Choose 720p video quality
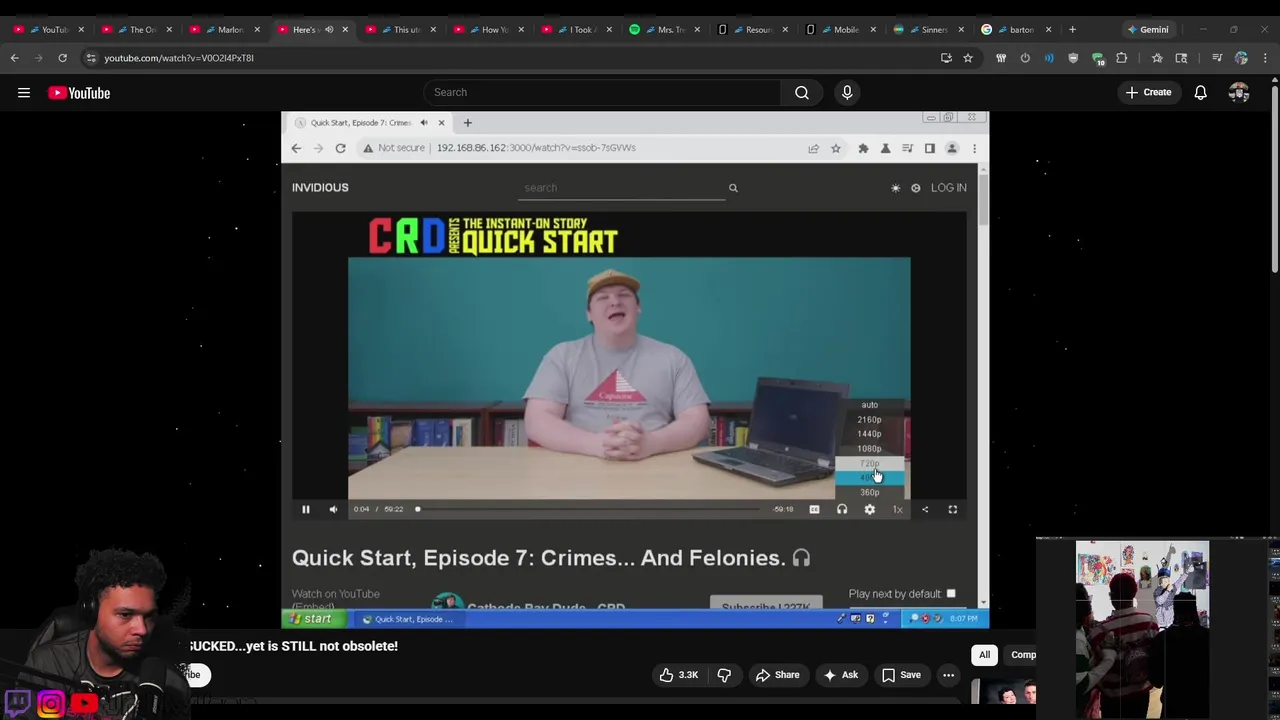 point(870,464)
